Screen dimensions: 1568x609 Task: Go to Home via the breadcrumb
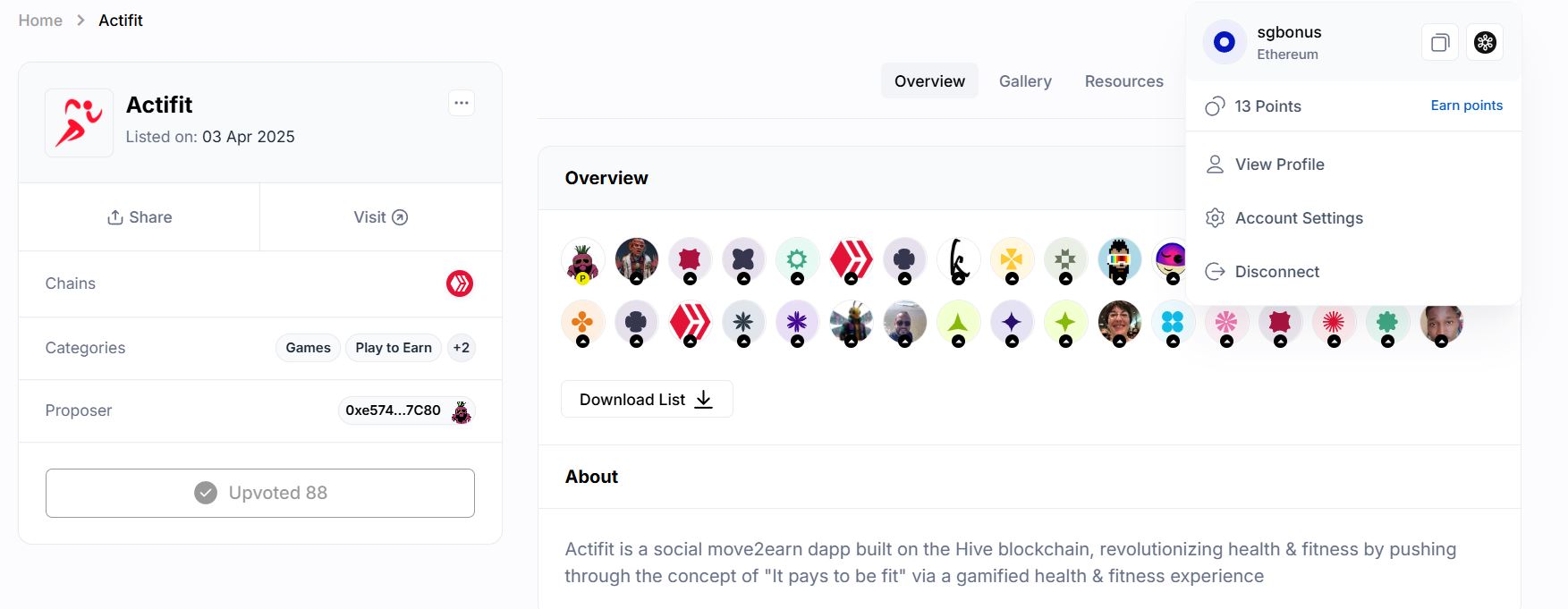point(40,21)
